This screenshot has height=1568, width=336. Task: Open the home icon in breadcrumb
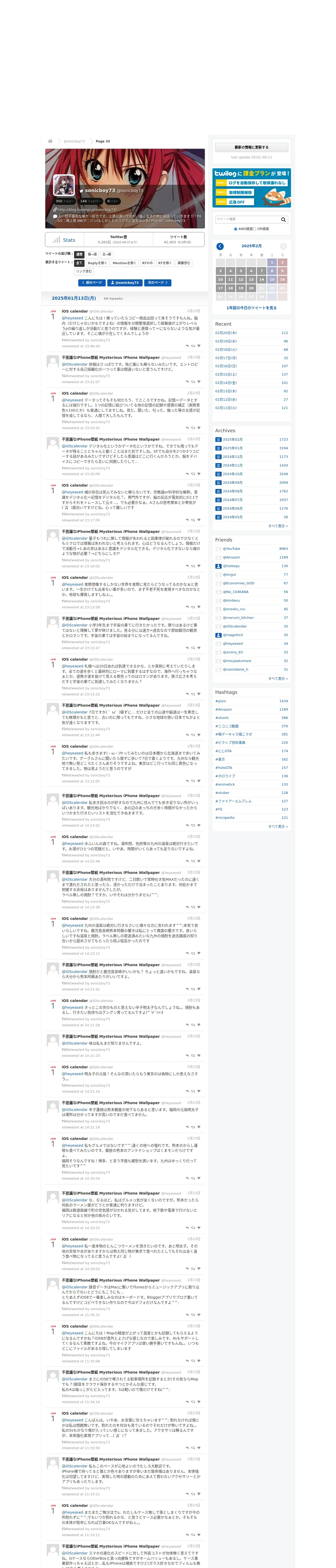[50, 141]
